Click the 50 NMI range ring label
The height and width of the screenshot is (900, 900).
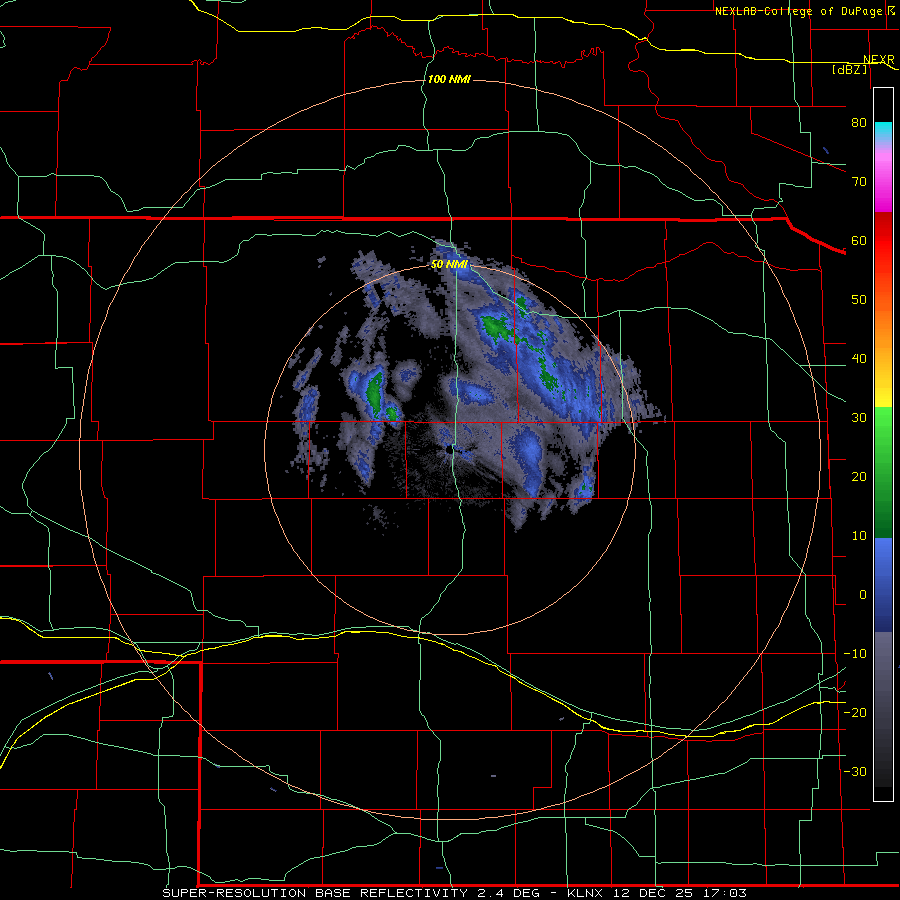pyautogui.click(x=449, y=264)
